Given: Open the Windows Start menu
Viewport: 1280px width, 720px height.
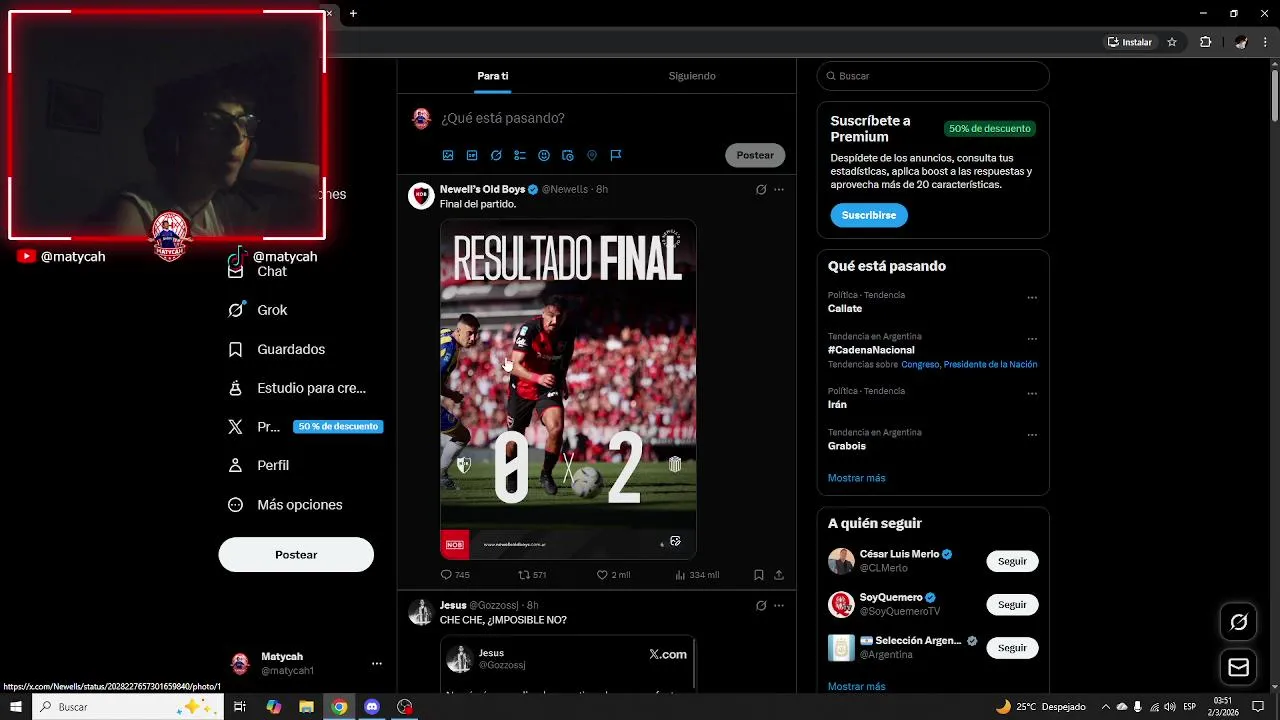Looking at the screenshot, I should [15, 706].
